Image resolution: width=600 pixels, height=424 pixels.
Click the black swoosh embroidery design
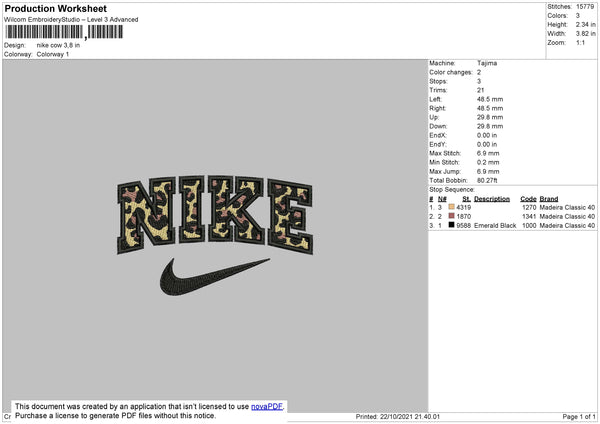tap(214, 277)
